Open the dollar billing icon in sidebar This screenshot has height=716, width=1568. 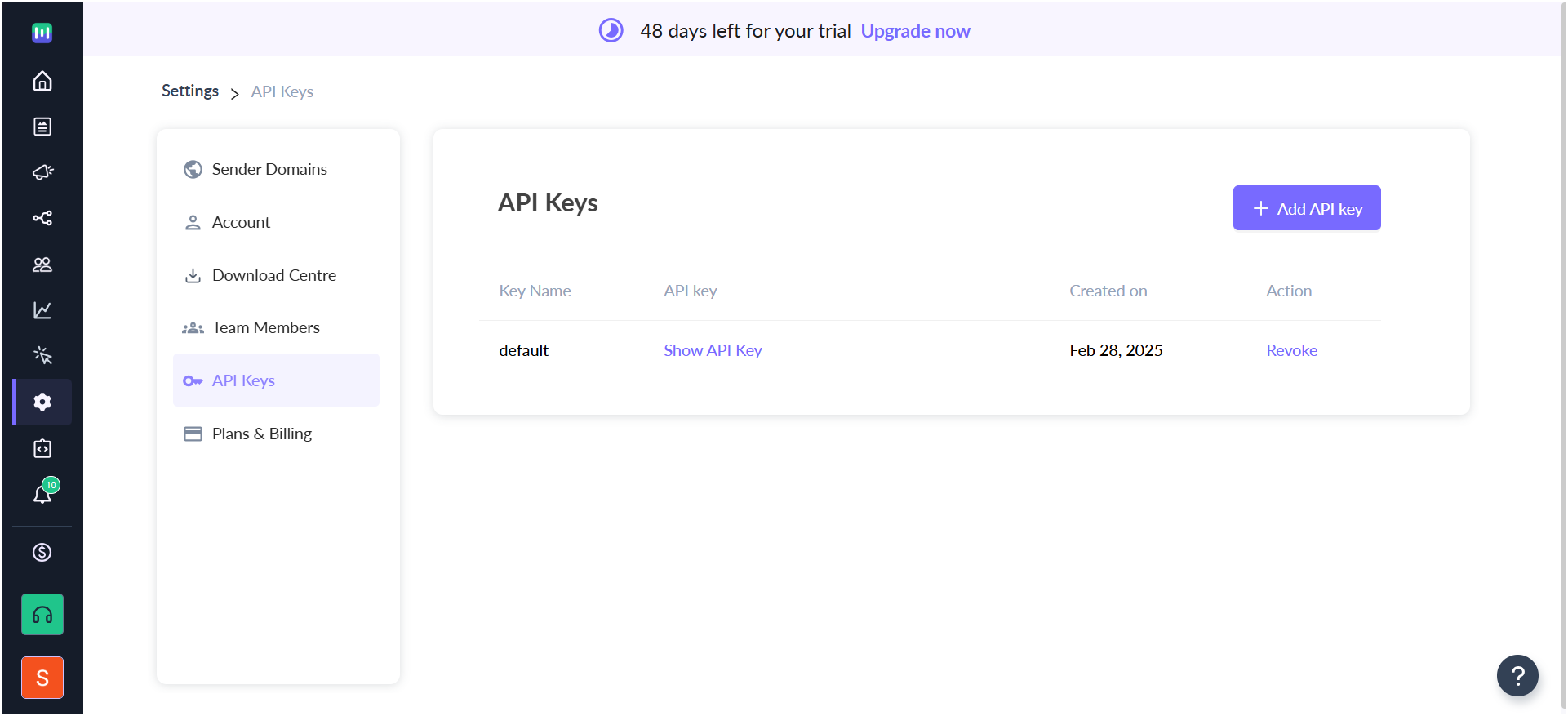click(x=42, y=553)
